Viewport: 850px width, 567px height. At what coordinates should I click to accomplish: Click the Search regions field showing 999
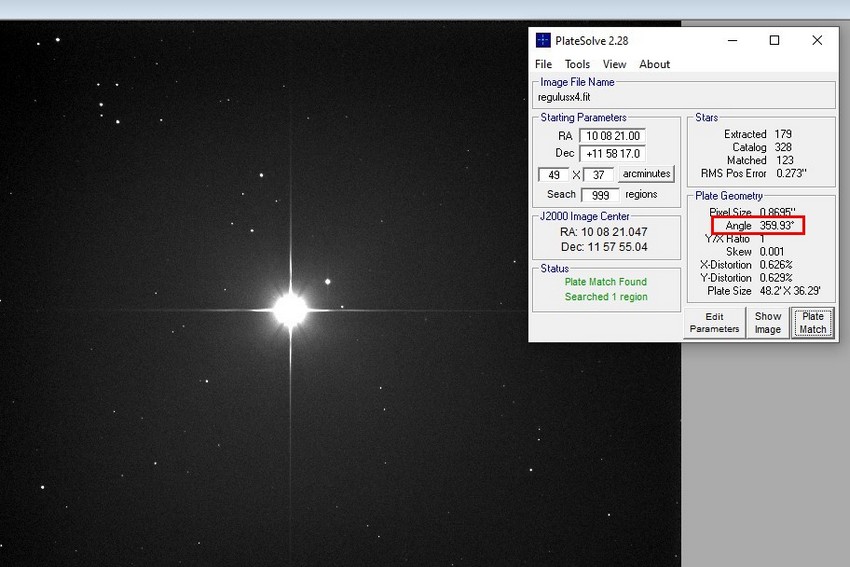[x=600, y=195]
